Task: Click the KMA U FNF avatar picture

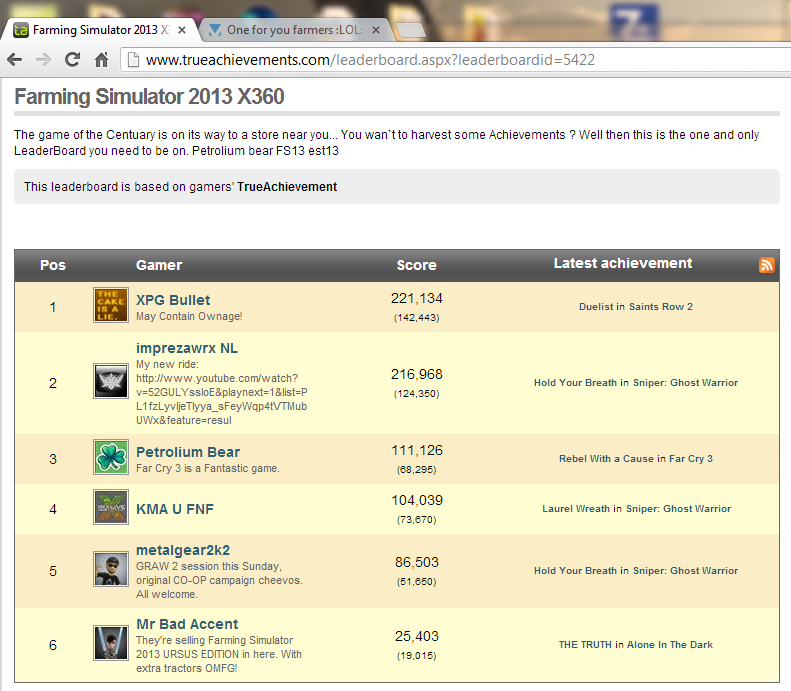Action: coord(110,508)
